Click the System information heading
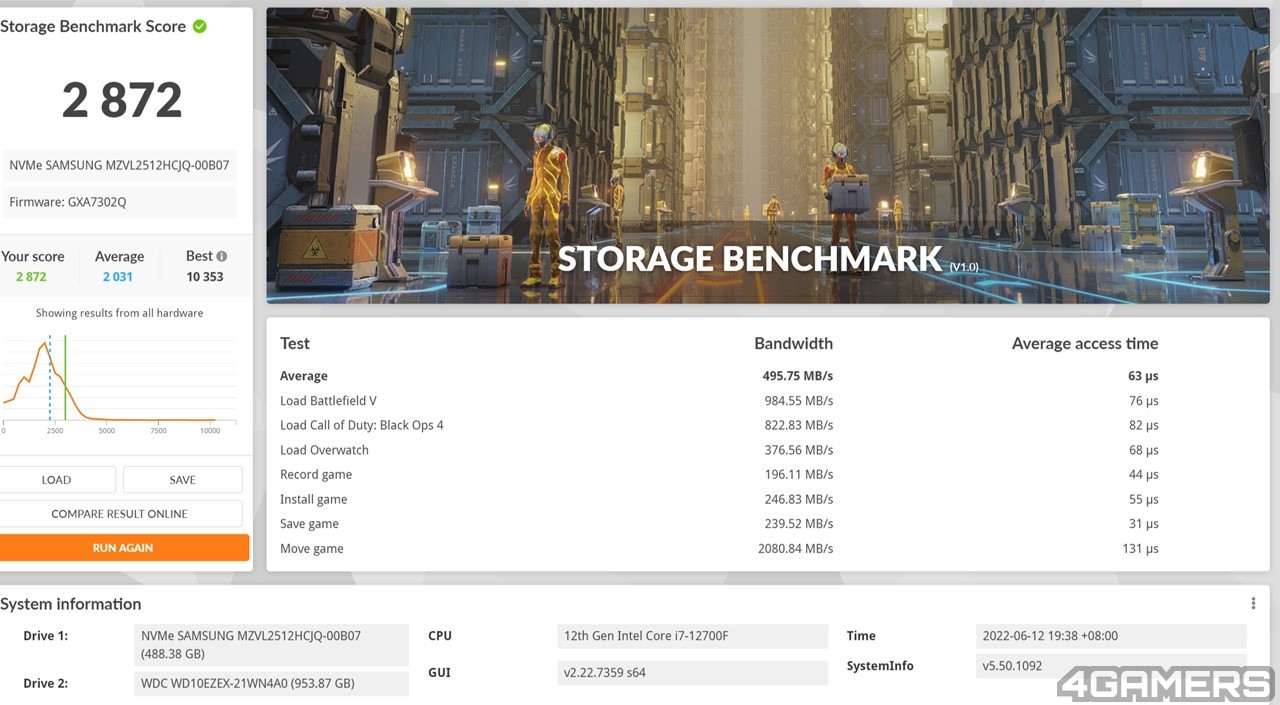 click(x=71, y=604)
